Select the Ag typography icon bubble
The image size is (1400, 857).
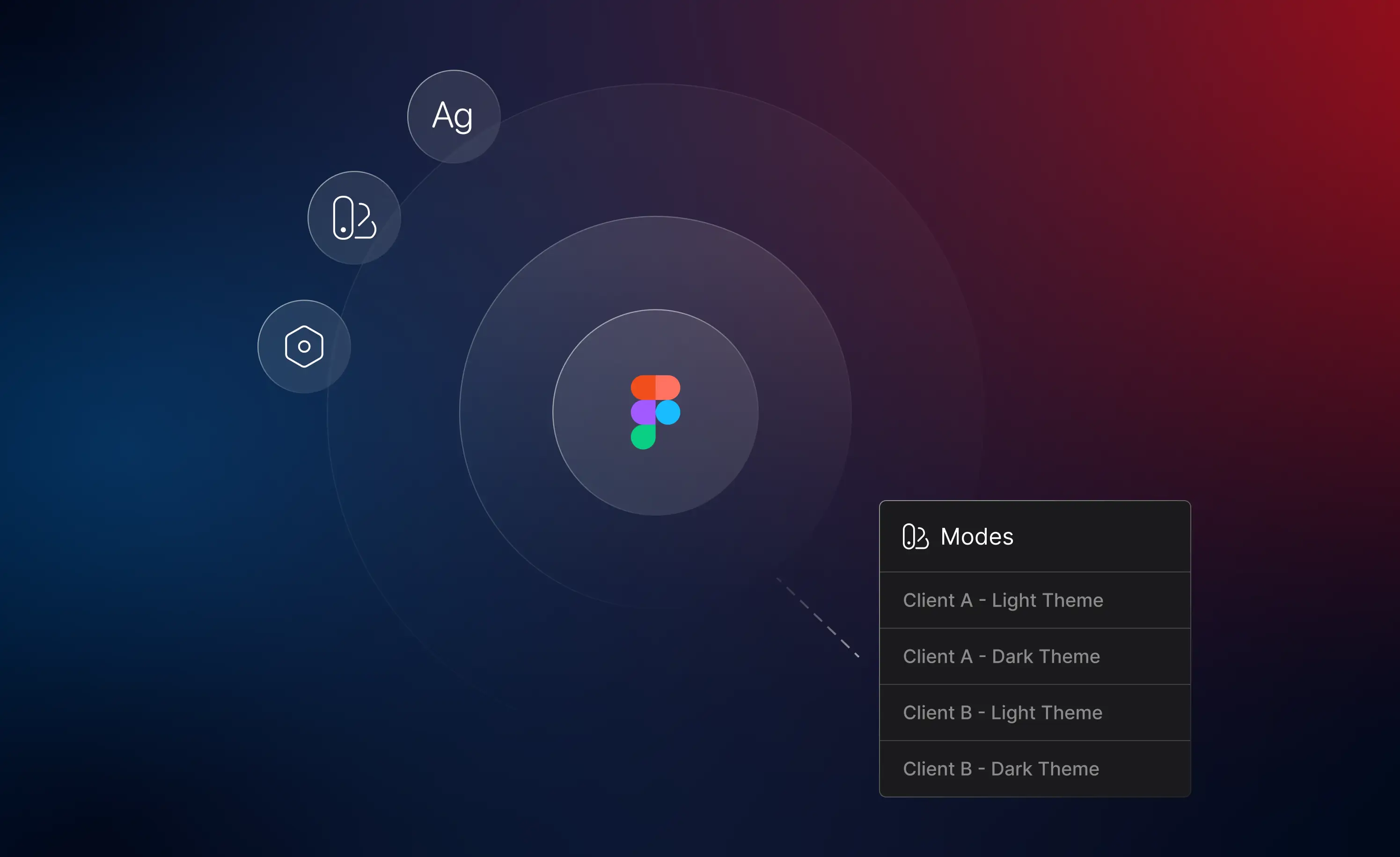tap(454, 117)
